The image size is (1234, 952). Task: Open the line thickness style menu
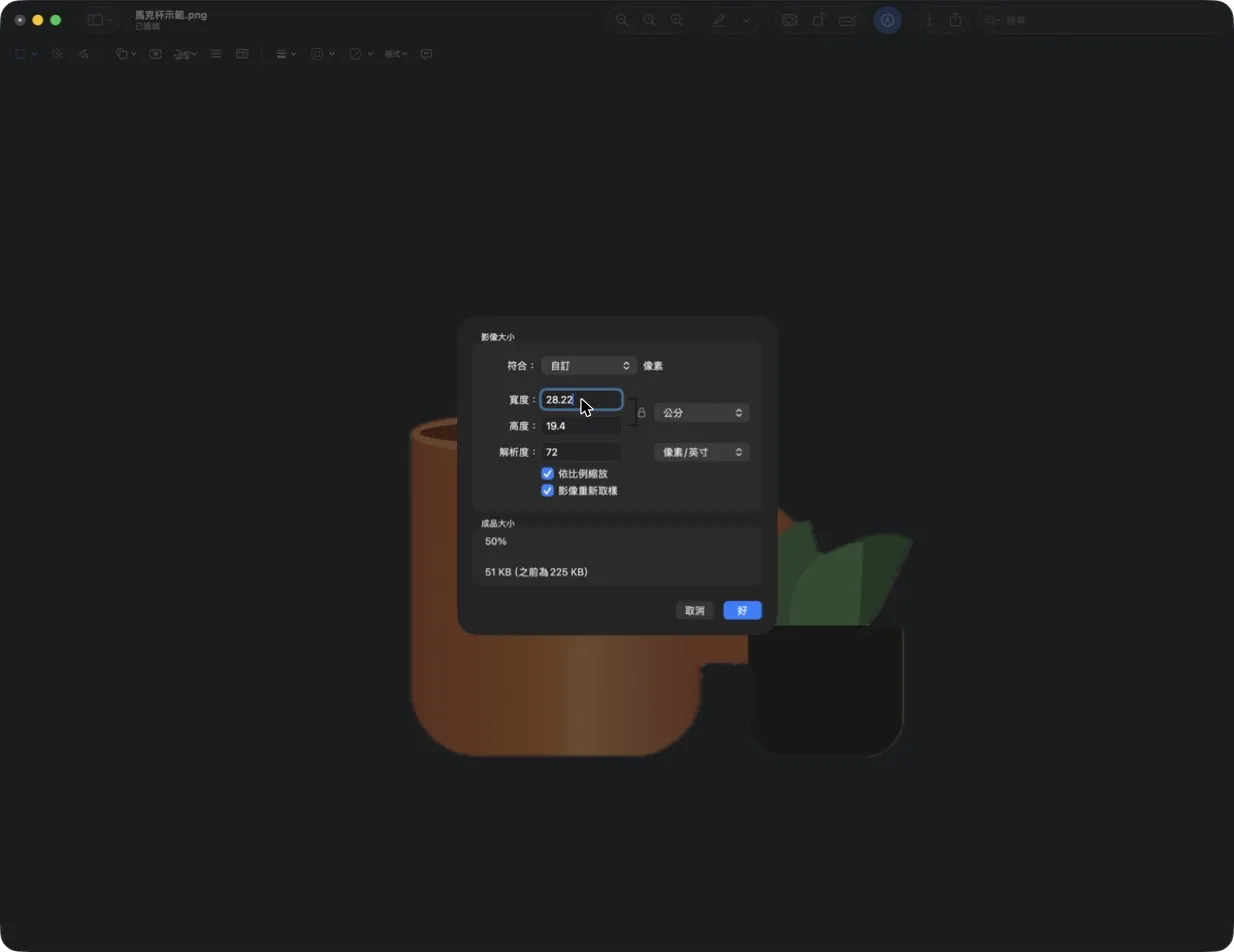[x=286, y=54]
